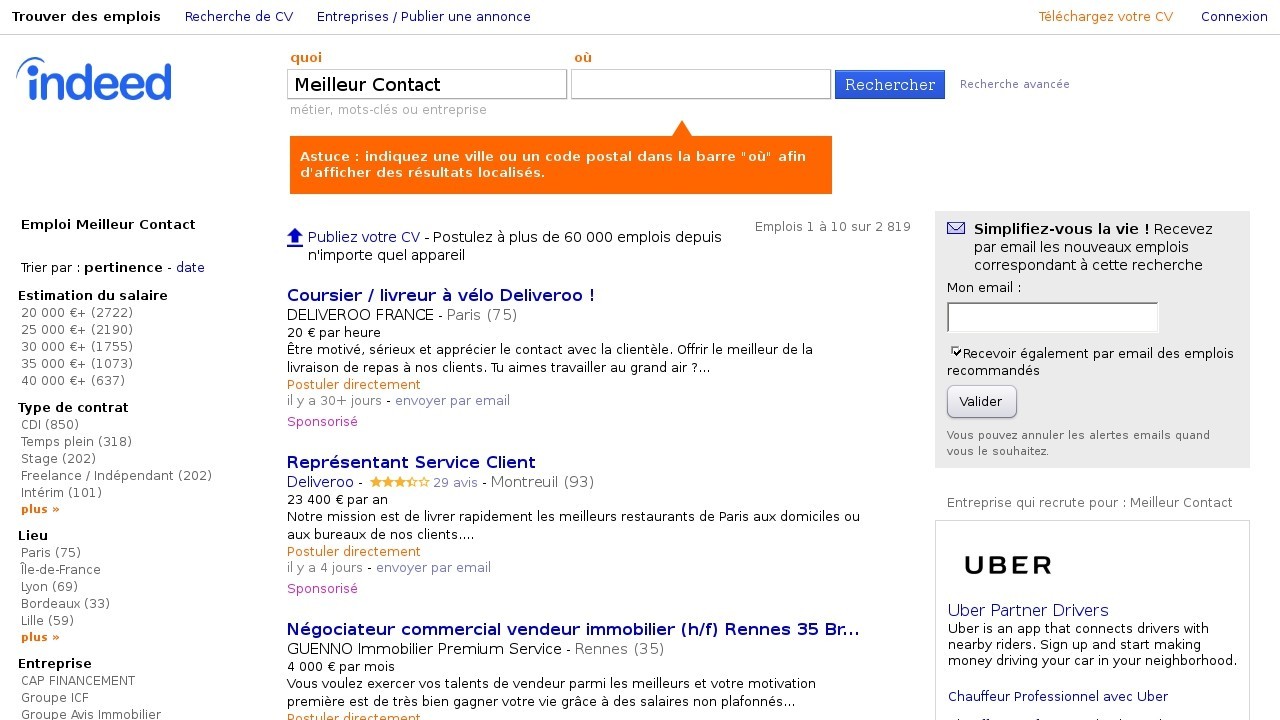This screenshot has height=720, width=1280.
Task: Click envoyer par email for Représentant job
Action: coord(433,568)
